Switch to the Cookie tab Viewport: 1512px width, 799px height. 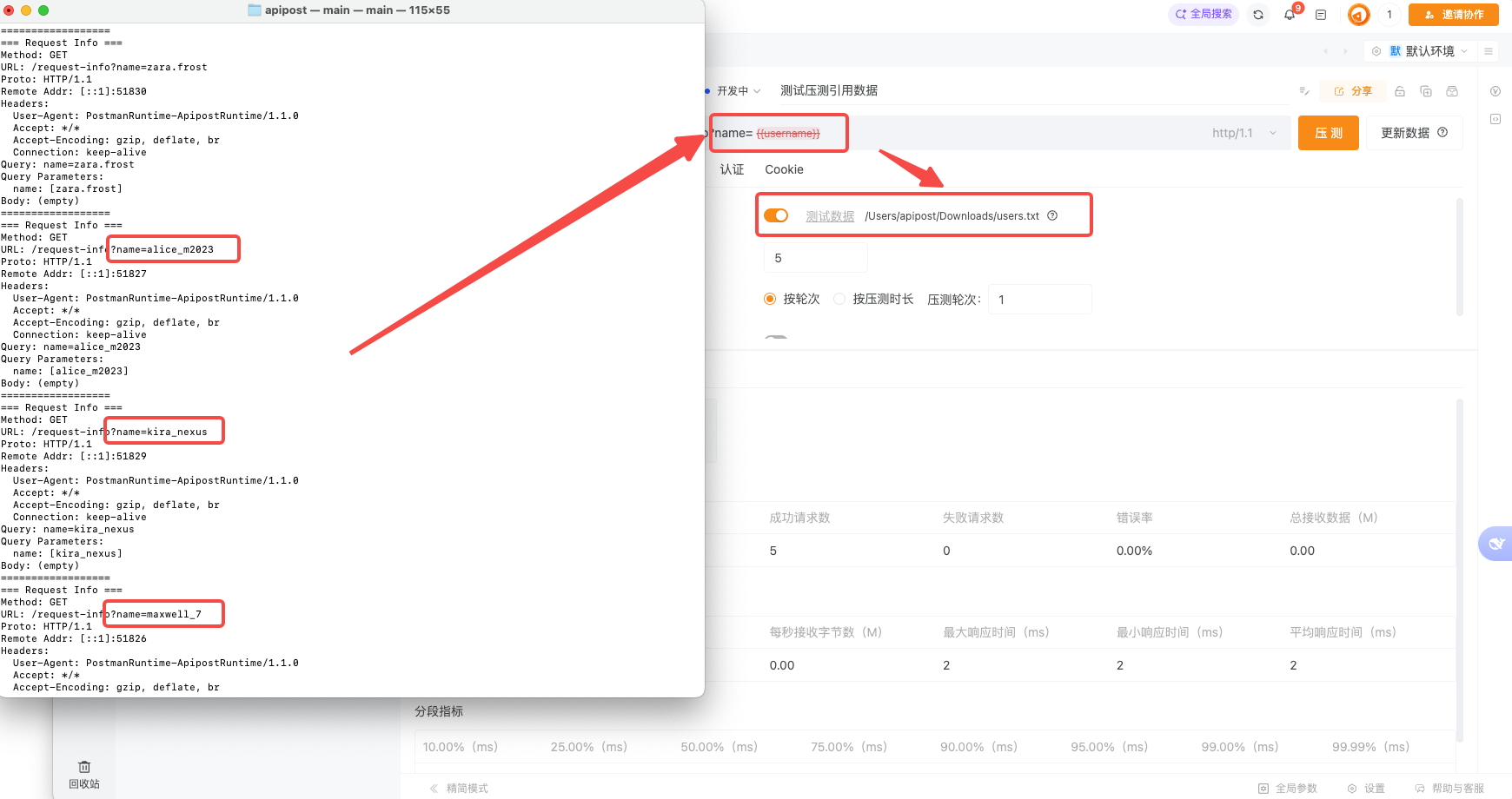point(784,169)
